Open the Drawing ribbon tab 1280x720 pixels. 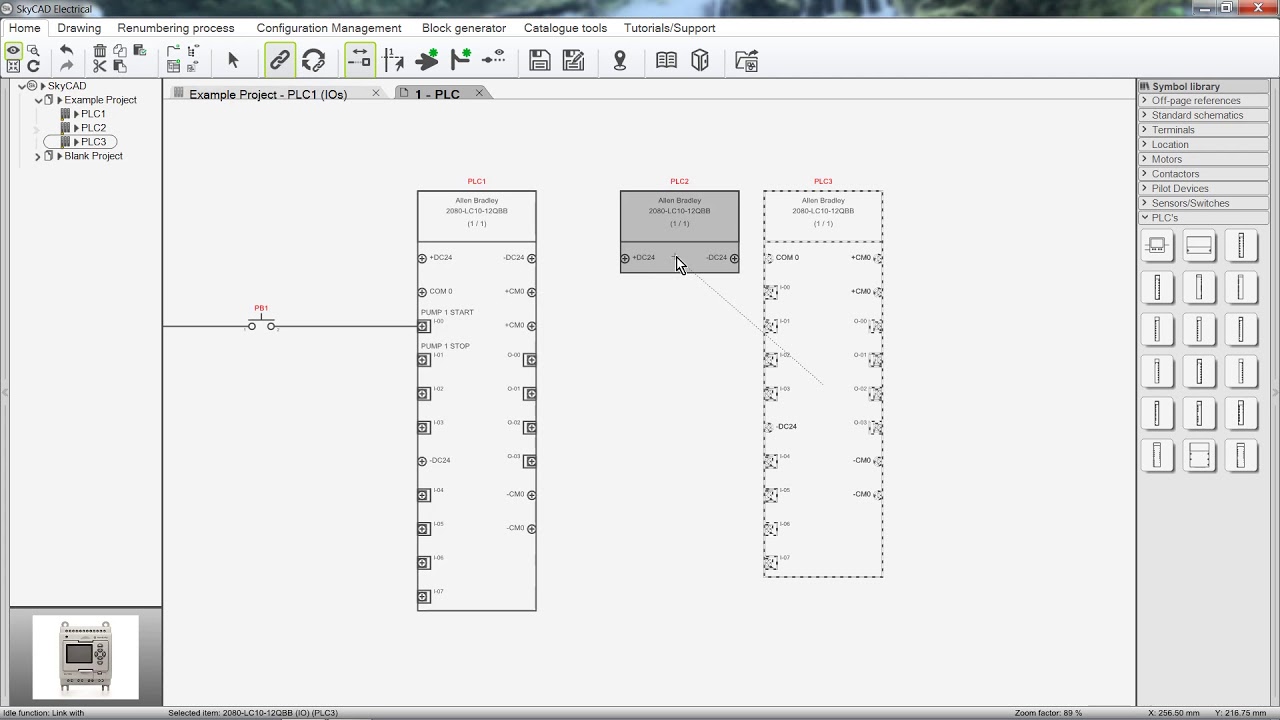[79, 28]
